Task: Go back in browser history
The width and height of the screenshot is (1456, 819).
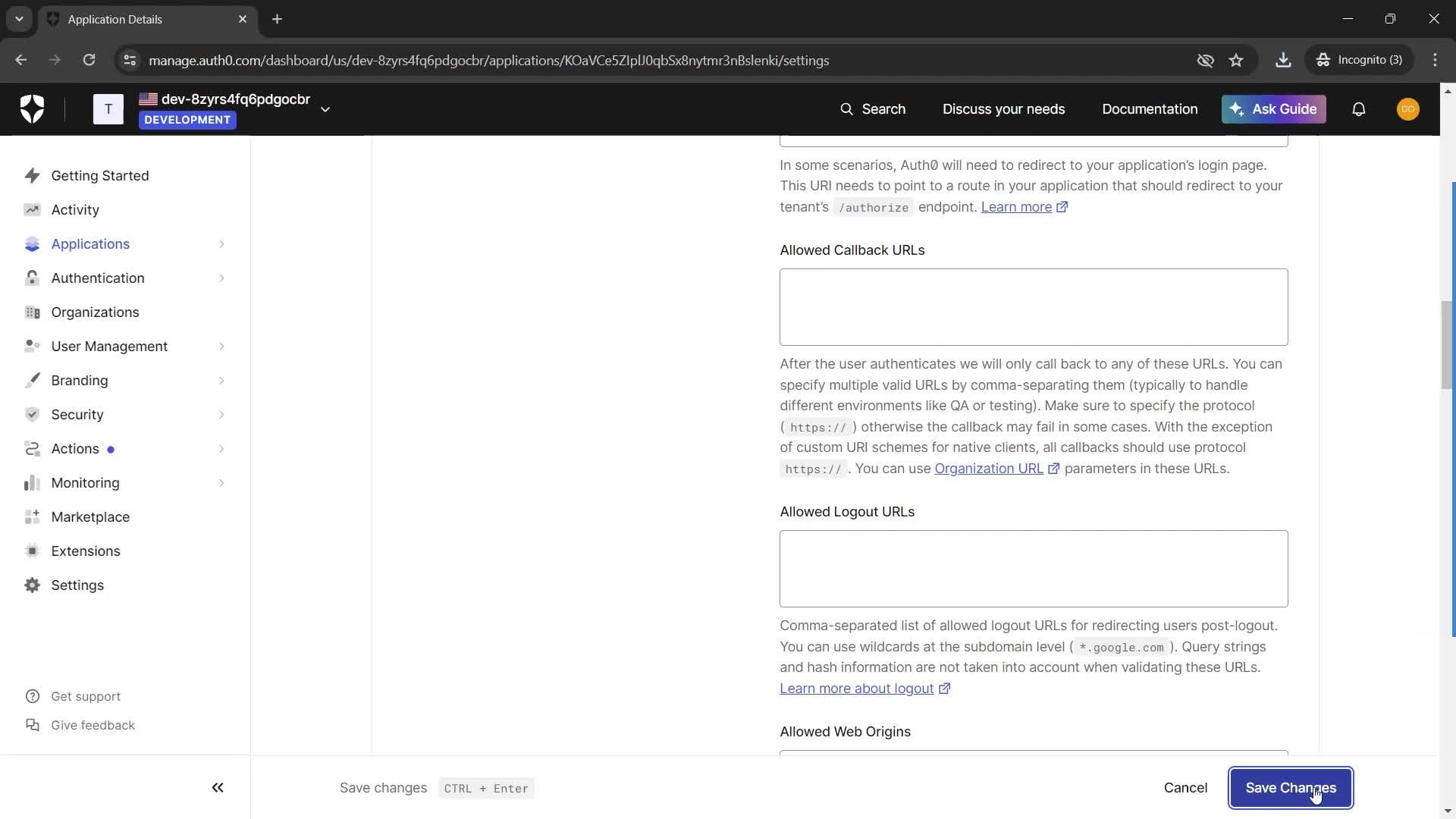Action: pyautogui.click(x=20, y=60)
